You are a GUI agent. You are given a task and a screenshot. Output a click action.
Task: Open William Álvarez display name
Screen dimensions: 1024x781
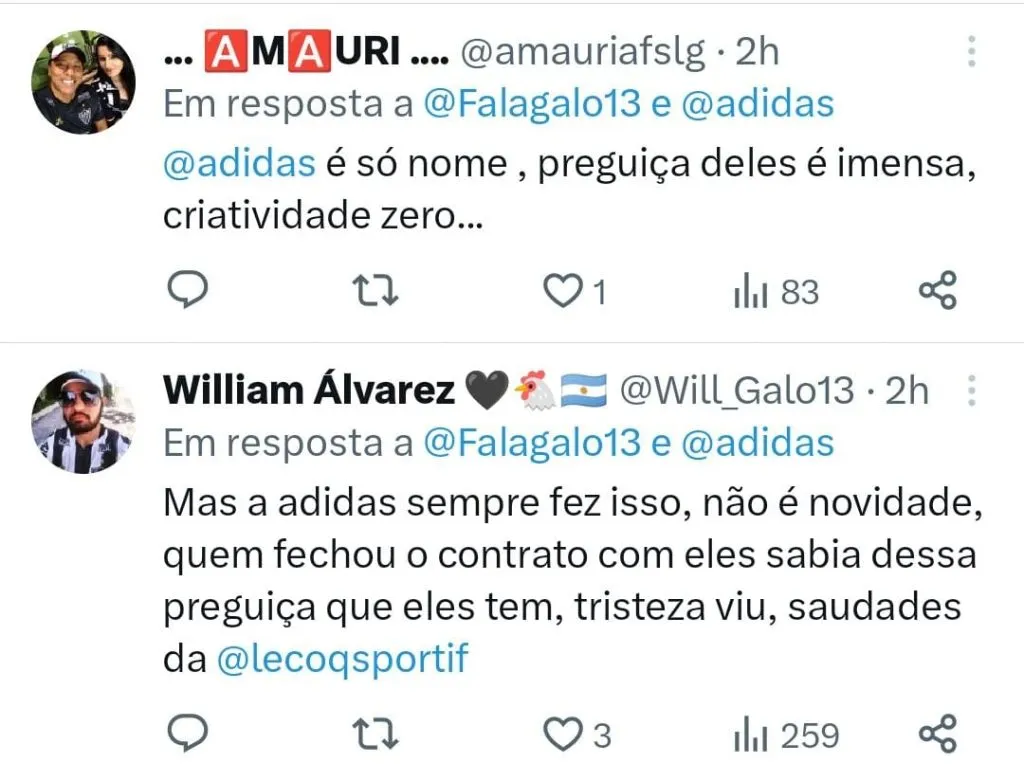pyautogui.click(x=309, y=390)
